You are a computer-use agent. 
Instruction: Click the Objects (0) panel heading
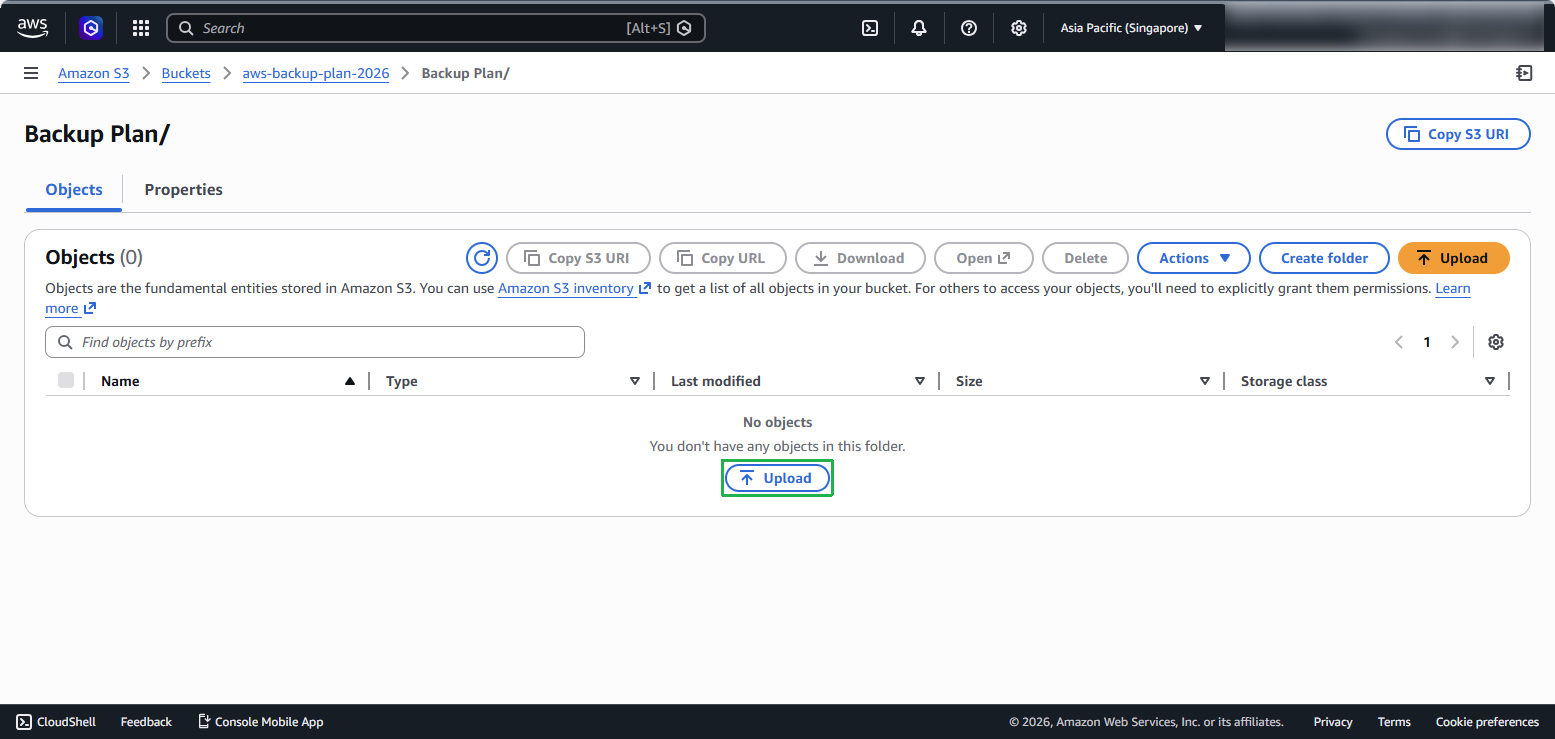click(x=94, y=257)
